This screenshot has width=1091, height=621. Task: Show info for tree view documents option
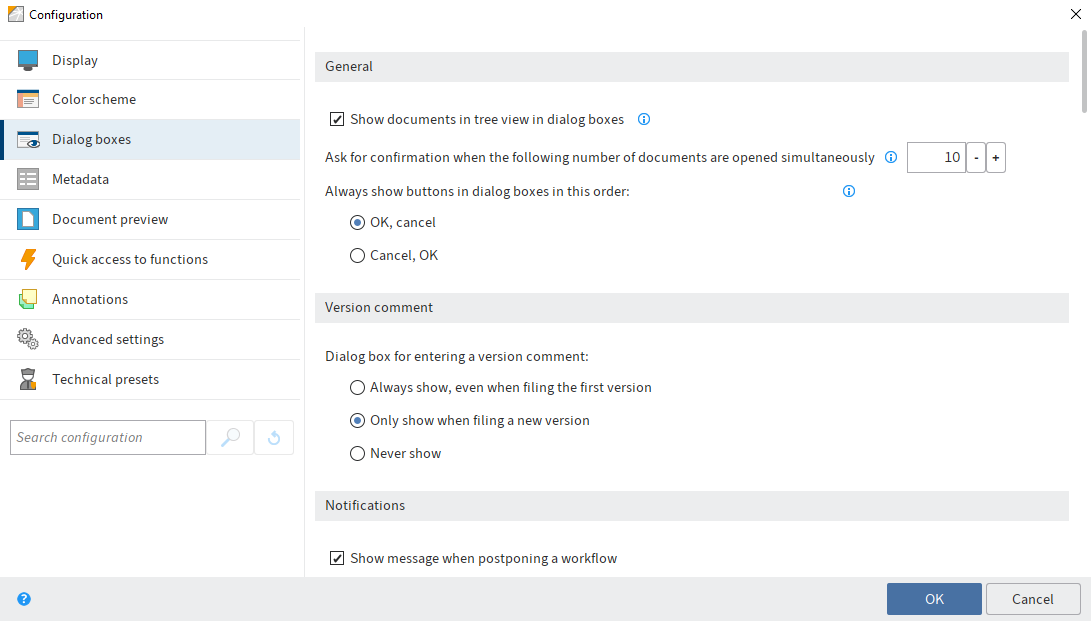coord(644,120)
